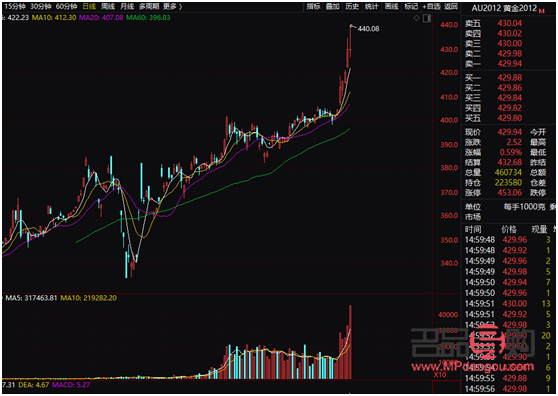
Task: Click the 买五 price 429.80
Action: coord(510,118)
